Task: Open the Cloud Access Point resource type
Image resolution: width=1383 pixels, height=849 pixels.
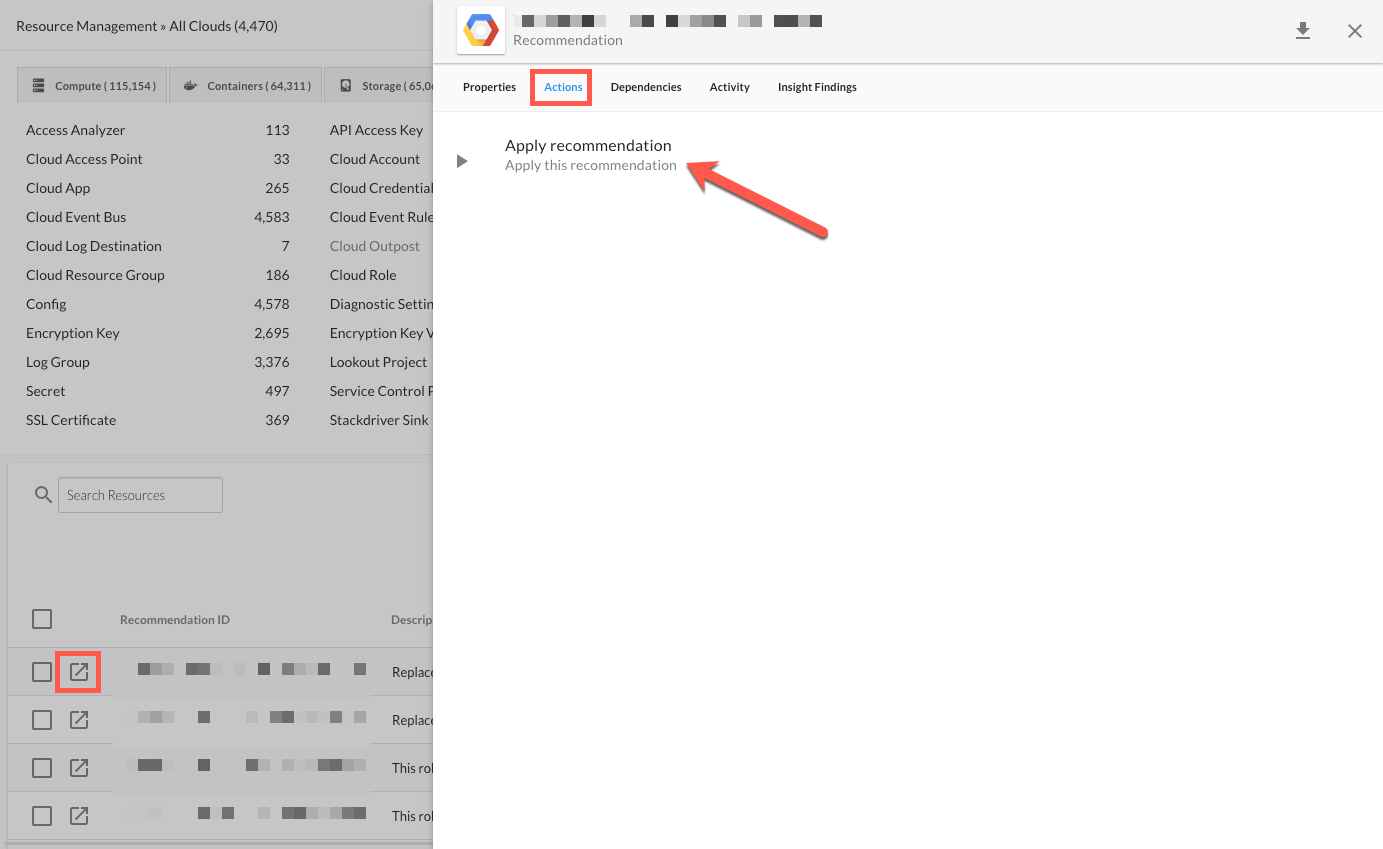Action: 84,159
